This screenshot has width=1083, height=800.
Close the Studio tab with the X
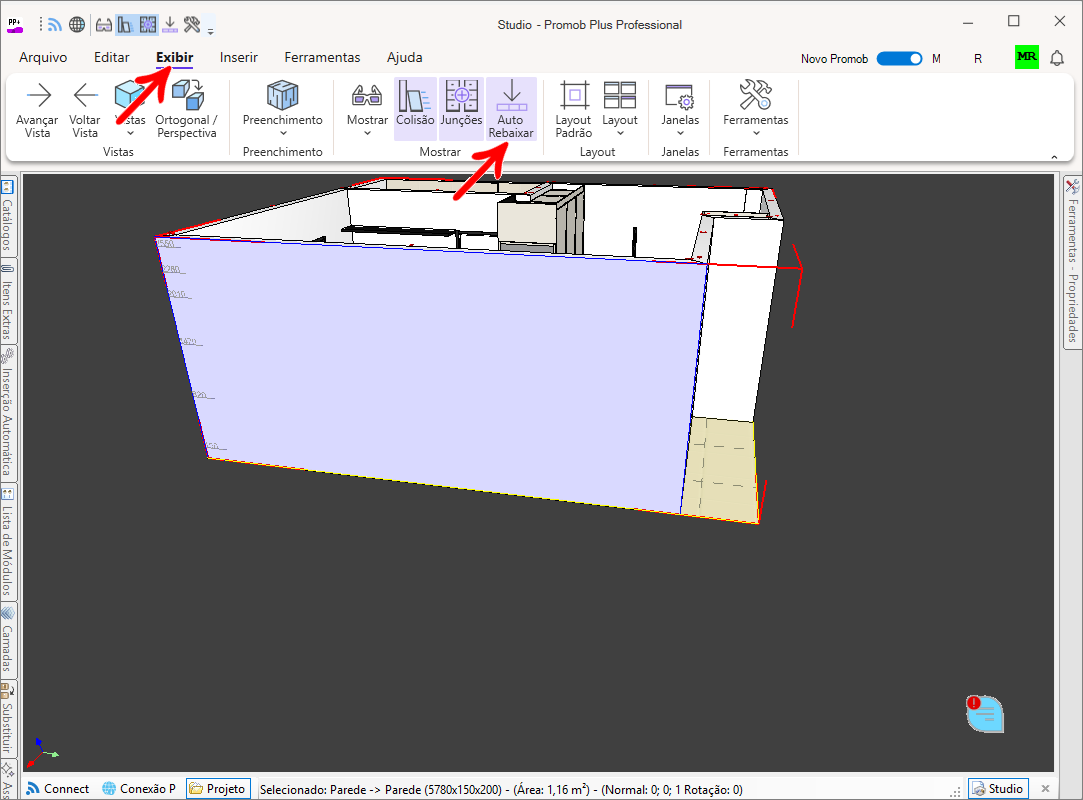[1045, 788]
